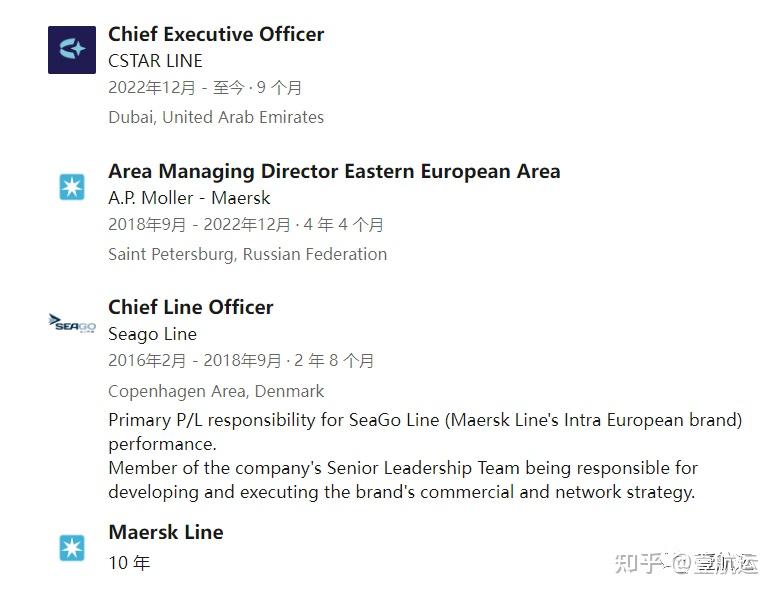This screenshot has height=595, width=778.
Task: Click the Maersk star logo beside Area Managing Director
Action: (x=72, y=187)
